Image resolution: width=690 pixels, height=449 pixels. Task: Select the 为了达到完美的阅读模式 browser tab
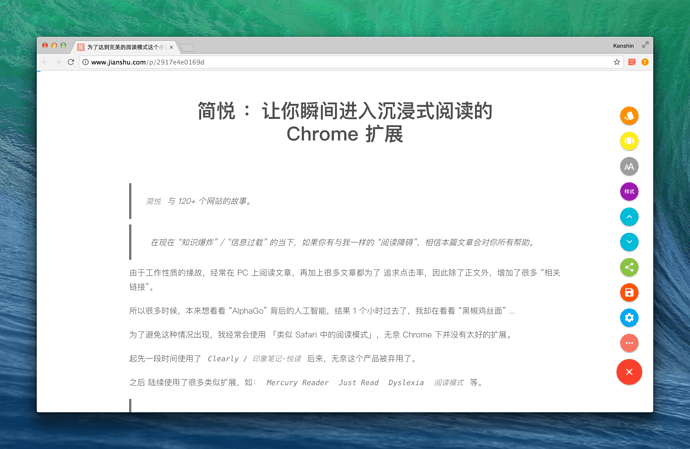pyautogui.click(x=125, y=47)
